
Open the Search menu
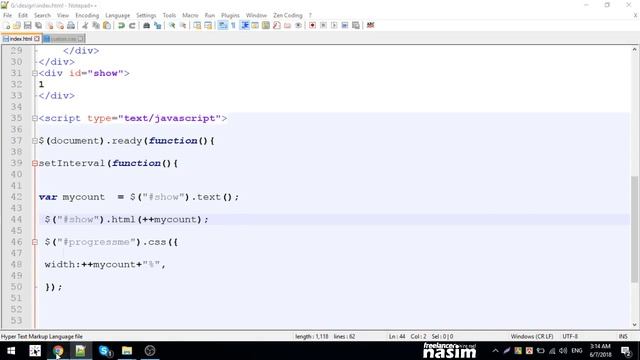coord(42,15)
